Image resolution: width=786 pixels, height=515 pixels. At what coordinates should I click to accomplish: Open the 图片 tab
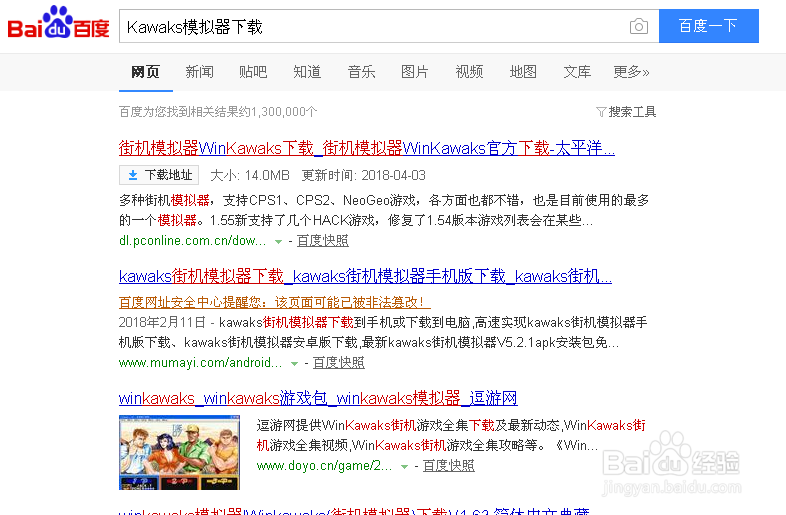(x=415, y=72)
